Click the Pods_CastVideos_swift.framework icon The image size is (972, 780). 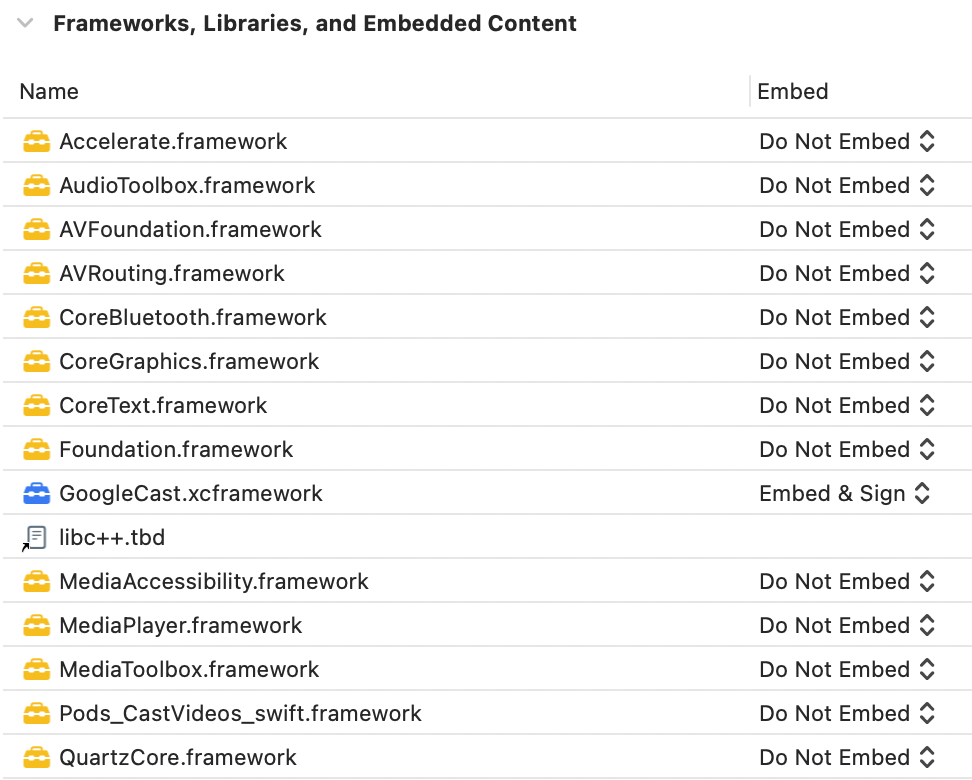(x=36, y=714)
